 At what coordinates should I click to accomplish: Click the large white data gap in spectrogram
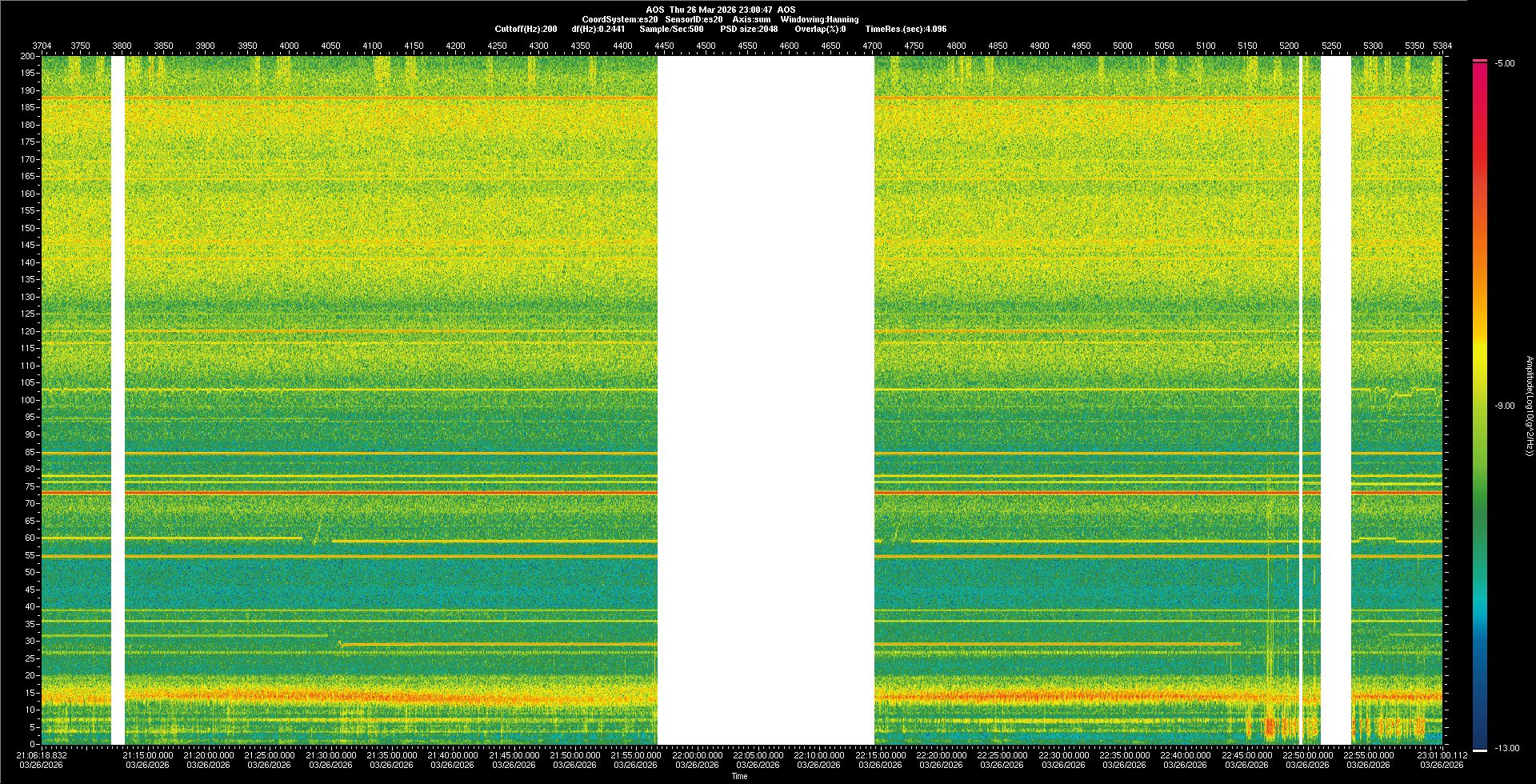[x=766, y=400]
